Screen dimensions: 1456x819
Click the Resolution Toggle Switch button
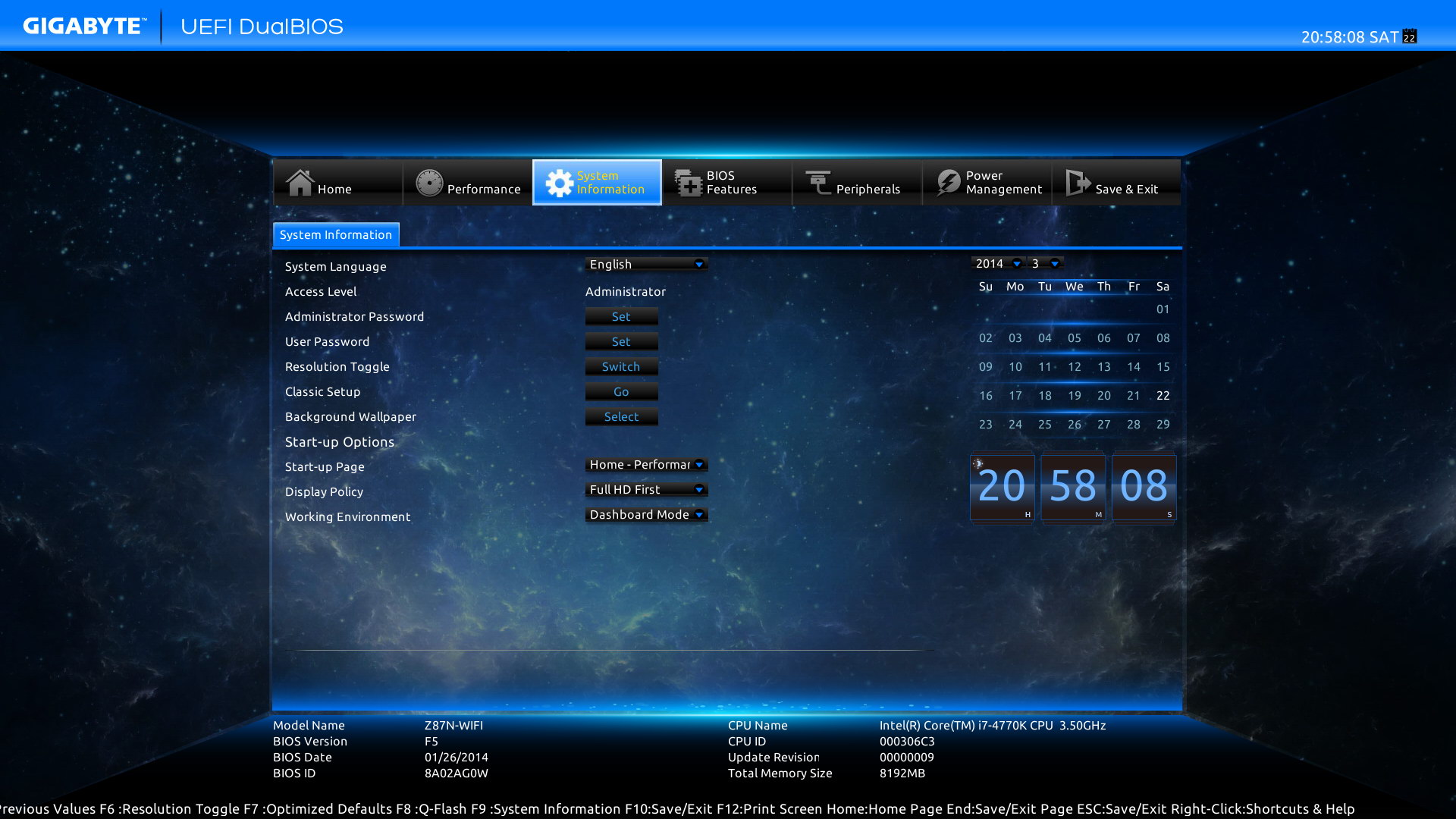pyautogui.click(x=621, y=366)
